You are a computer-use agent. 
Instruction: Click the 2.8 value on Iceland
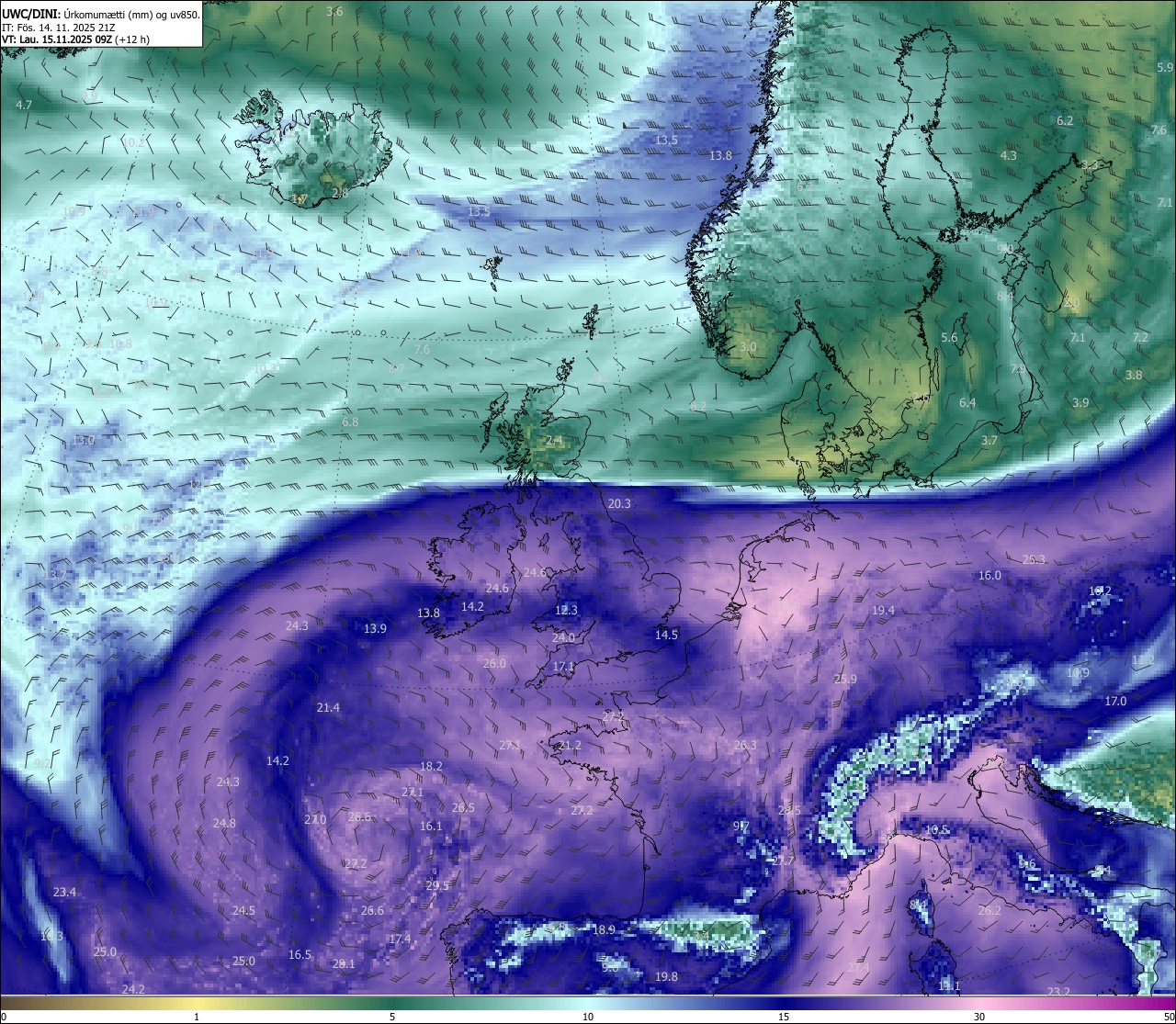tap(340, 193)
